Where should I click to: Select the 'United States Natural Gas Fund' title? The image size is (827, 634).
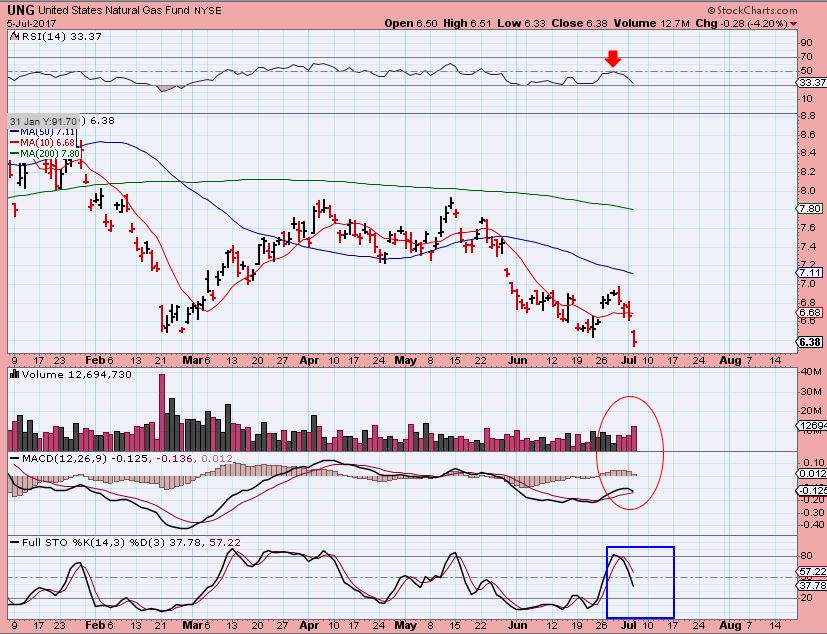tap(114, 11)
